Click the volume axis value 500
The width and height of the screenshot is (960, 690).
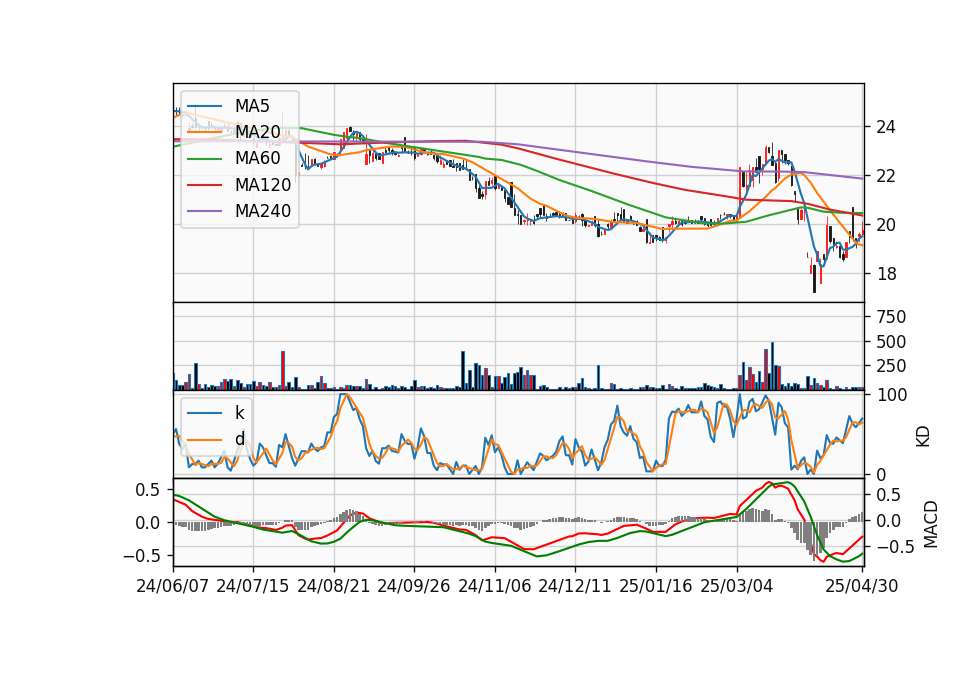pos(891,342)
